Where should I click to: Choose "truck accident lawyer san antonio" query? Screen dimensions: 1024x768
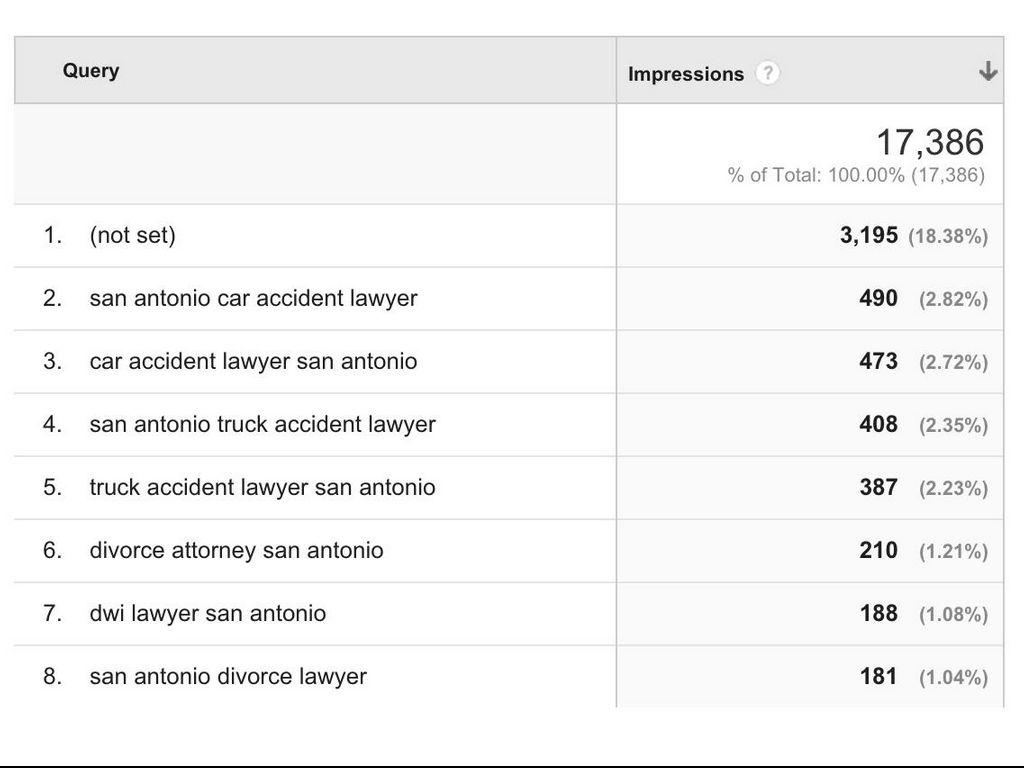(262, 487)
